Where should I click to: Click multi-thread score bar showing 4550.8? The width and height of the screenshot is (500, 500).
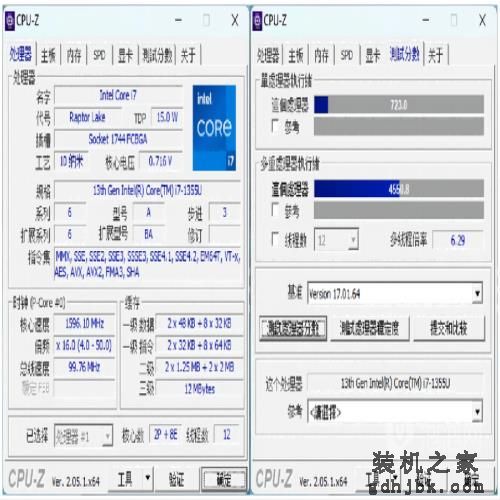[399, 189]
